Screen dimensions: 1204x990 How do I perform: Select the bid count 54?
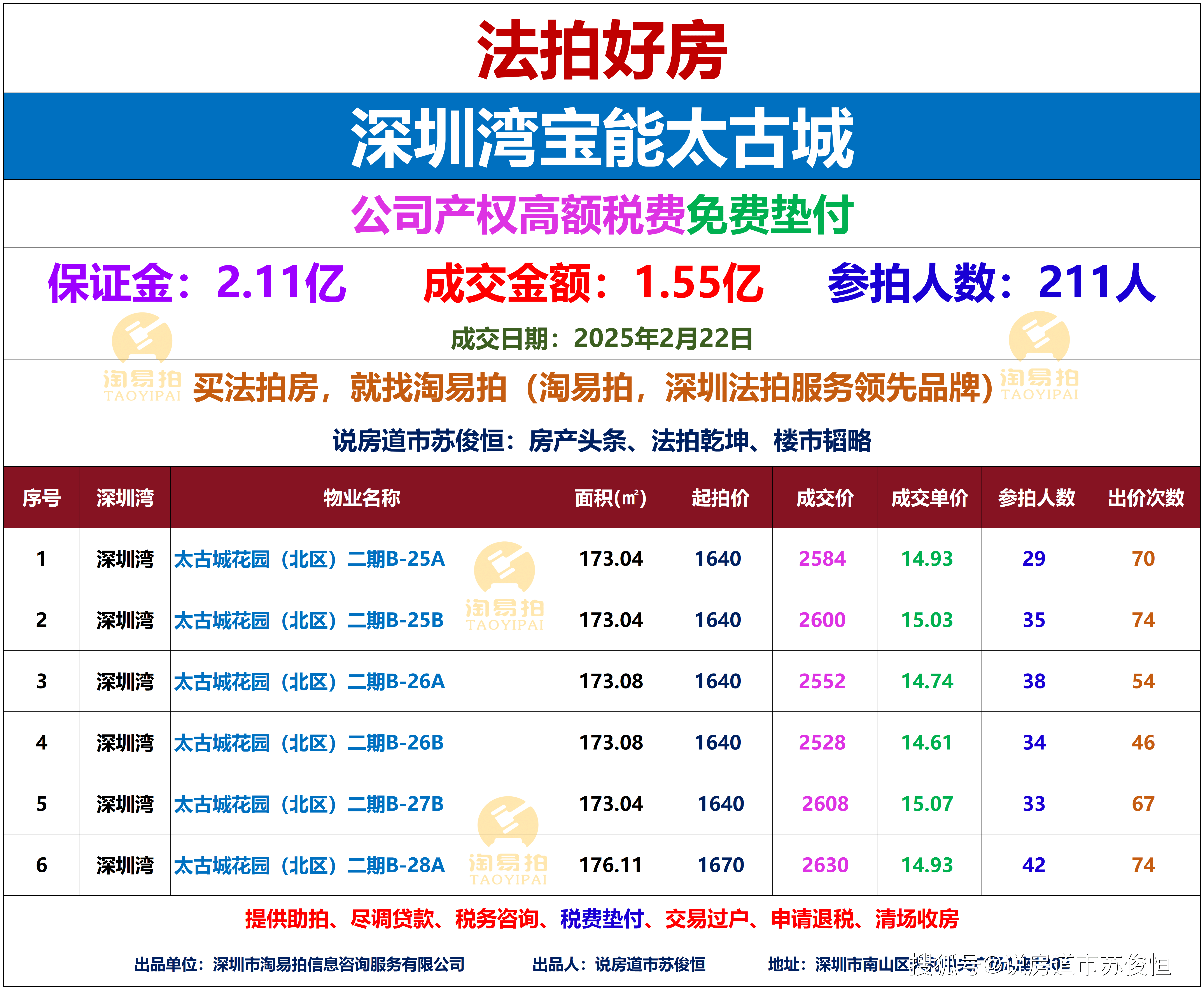tap(1144, 681)
